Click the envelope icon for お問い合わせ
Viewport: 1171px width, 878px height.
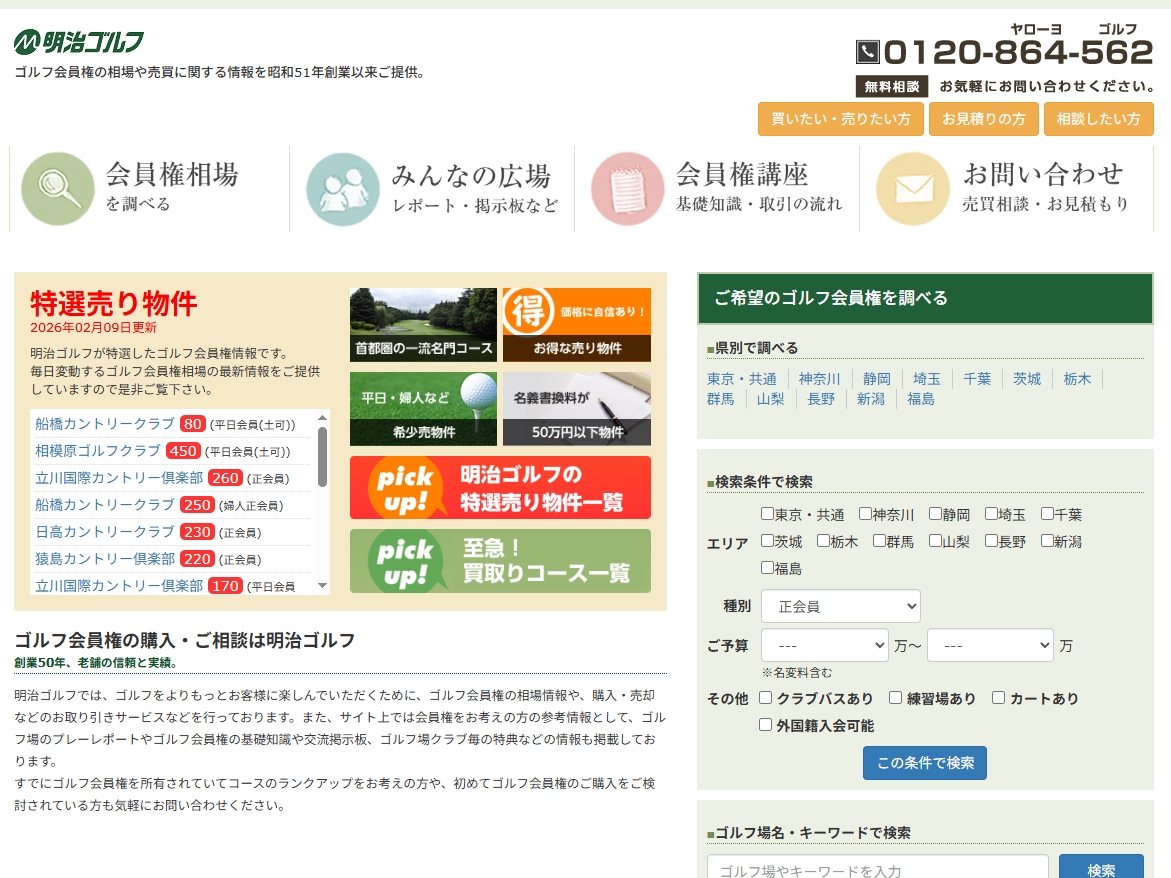tap(913, 189)
